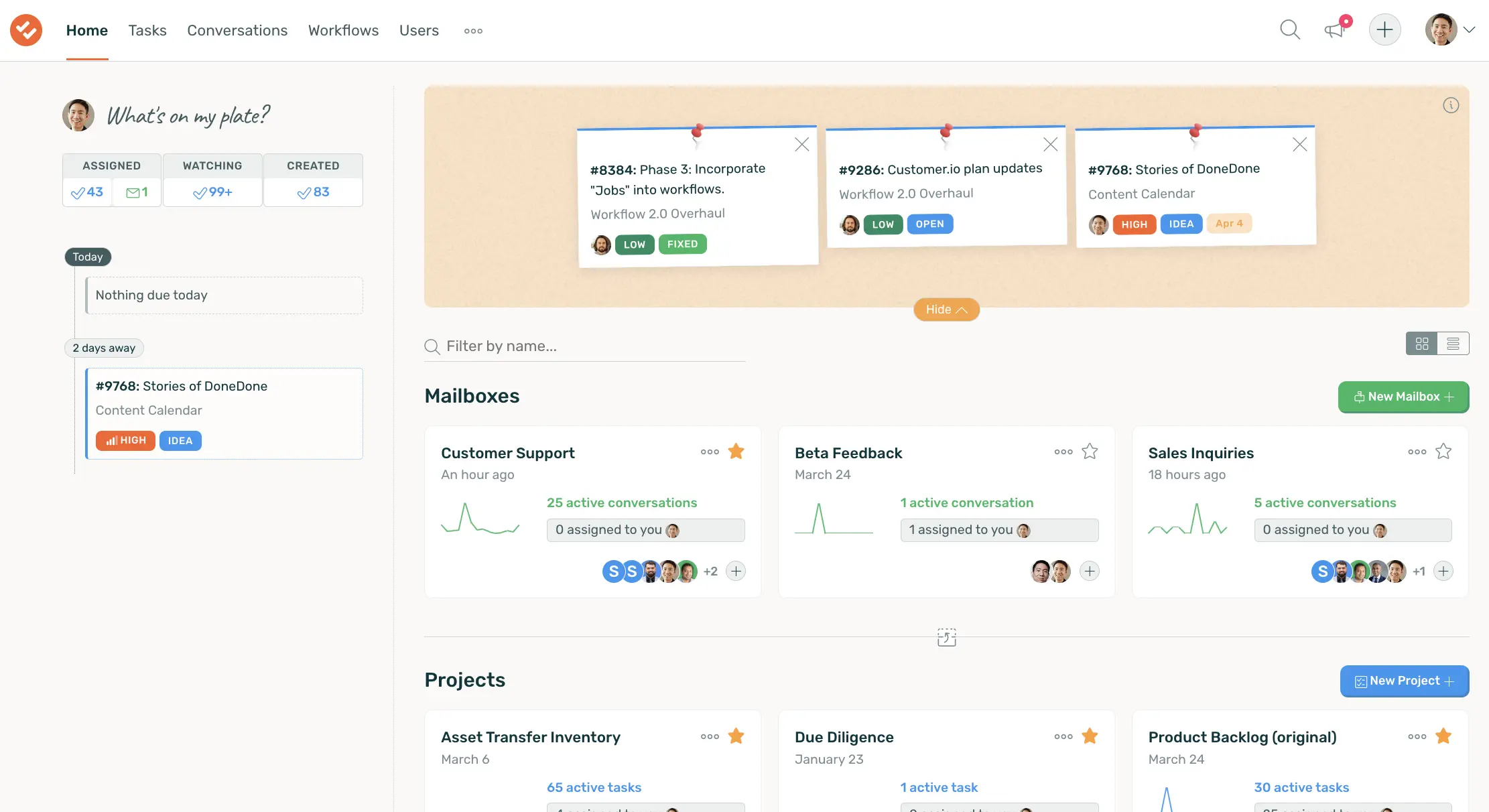Click the HIGH priority tag in timeline card
The height and width of the screenshot is (812, 1489).
tap(125, 441)
